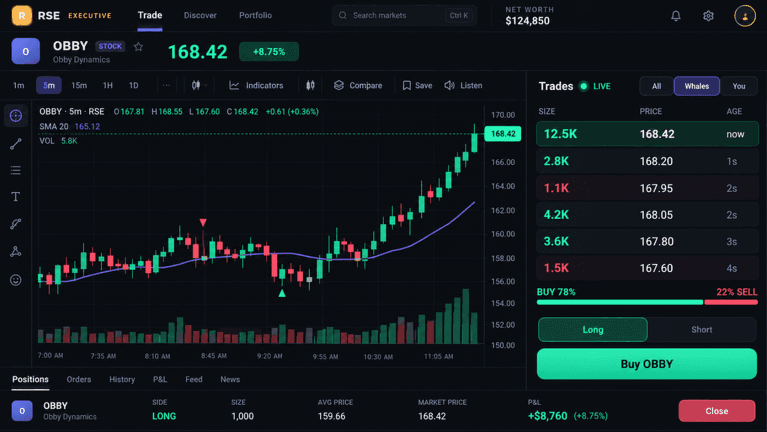Select the pattern nodes tool
767x432 pixels.
coord(16,251)
